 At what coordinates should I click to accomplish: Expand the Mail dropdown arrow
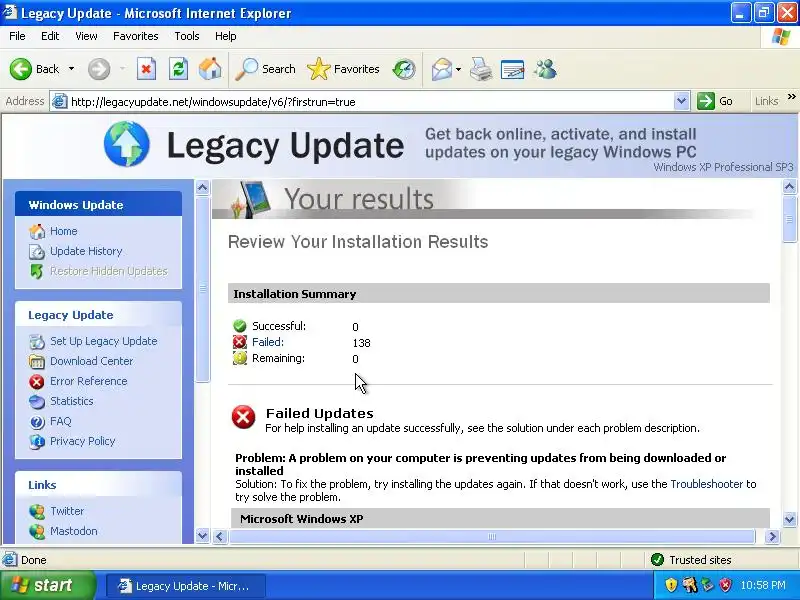coord(458,69)
